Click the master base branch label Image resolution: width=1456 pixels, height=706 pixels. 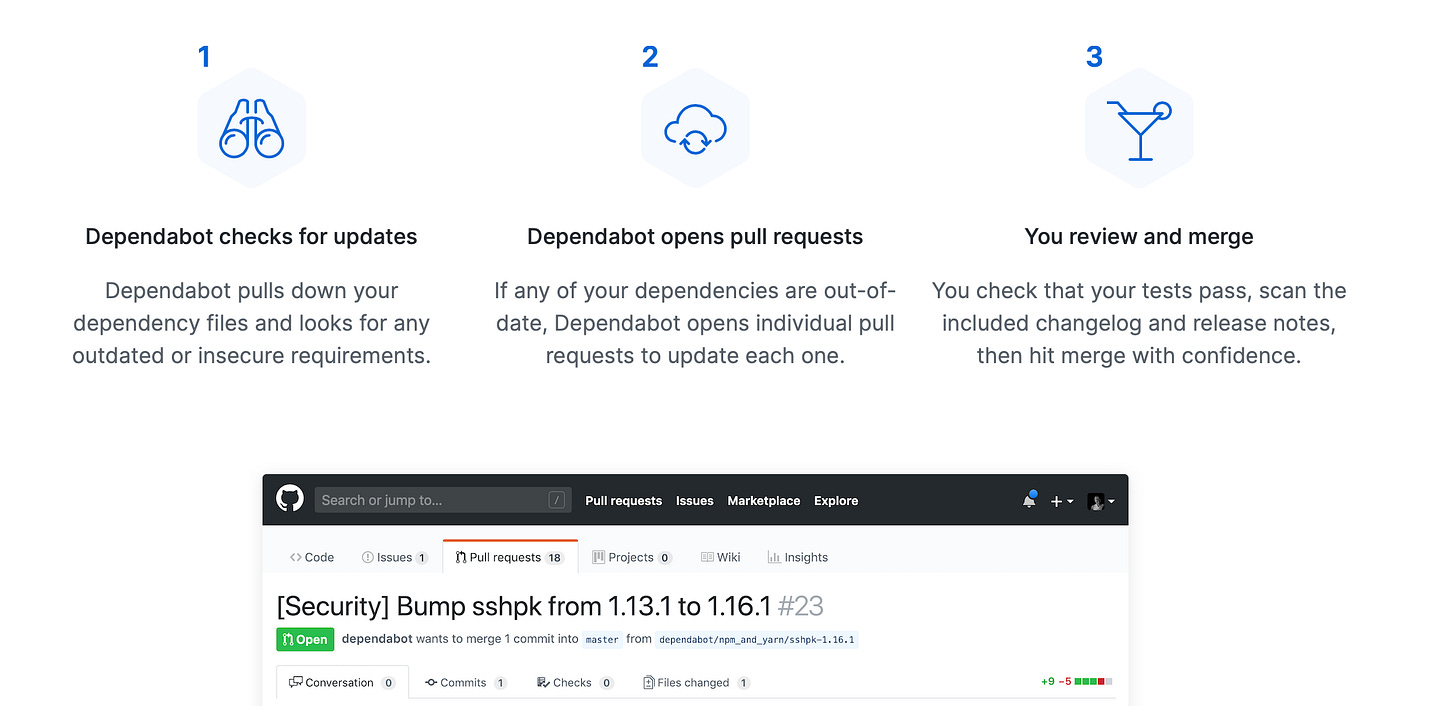[x=602, y=639]
